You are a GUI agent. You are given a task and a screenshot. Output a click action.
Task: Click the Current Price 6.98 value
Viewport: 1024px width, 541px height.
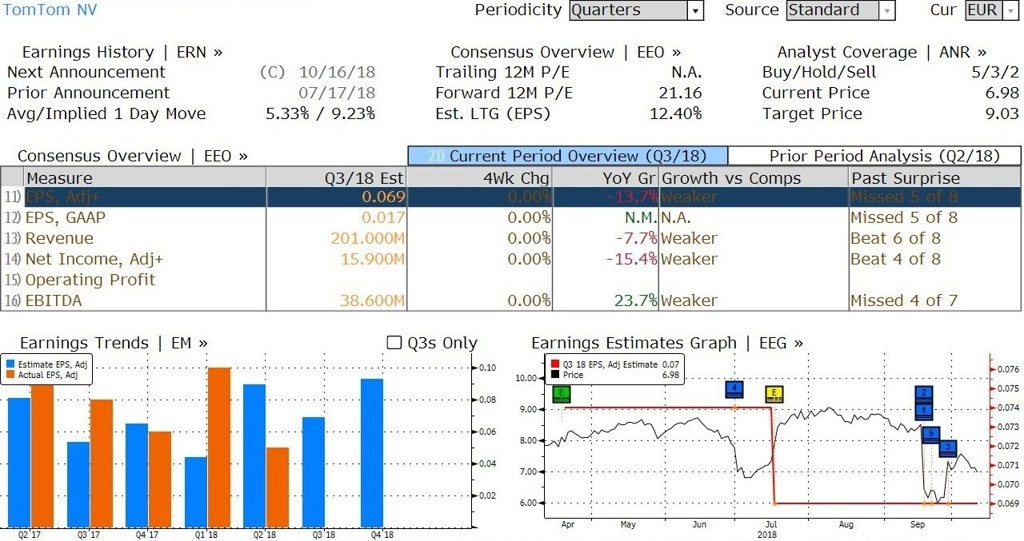point(1002,93)
